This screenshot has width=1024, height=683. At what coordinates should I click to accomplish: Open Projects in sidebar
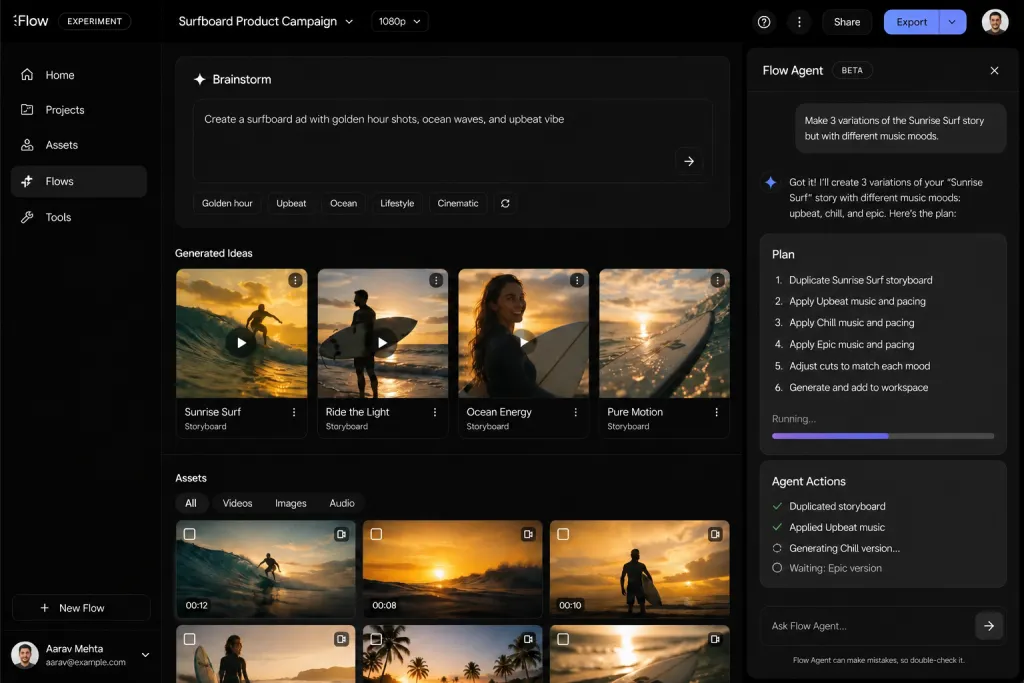point(78,110)
